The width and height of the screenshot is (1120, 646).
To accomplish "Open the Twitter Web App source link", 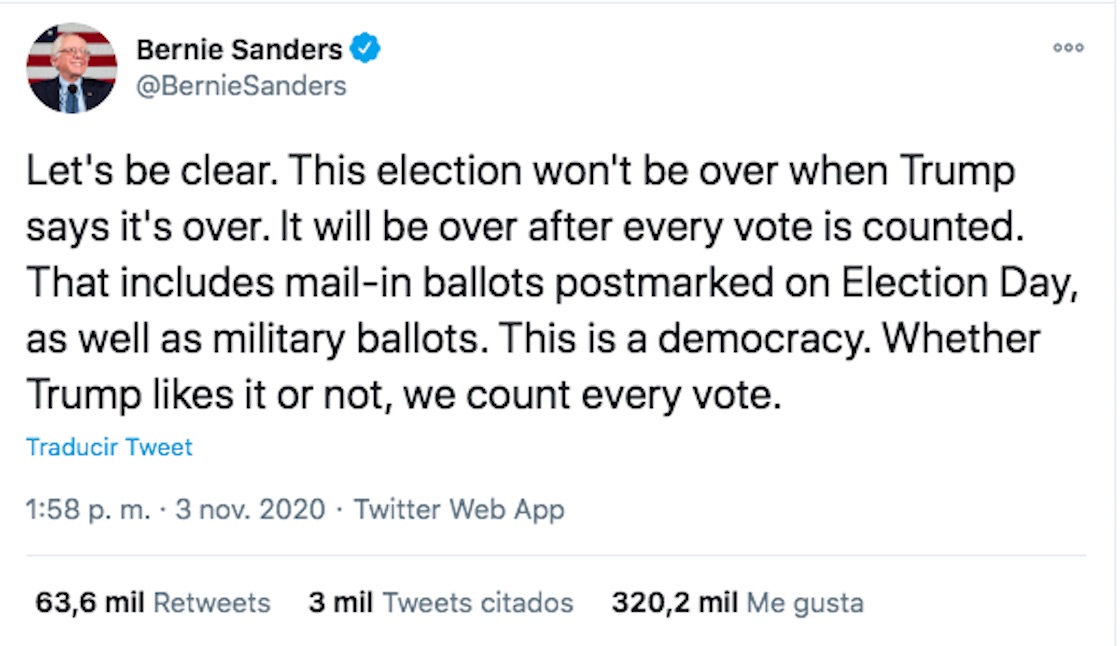I will pos(459,510).
